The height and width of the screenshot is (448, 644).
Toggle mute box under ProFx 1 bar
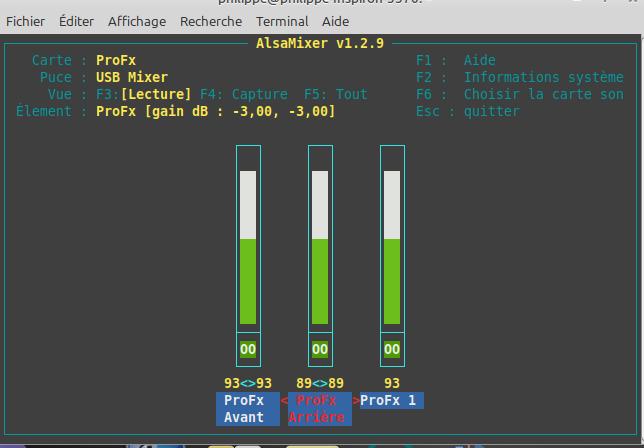pyautogui.click(x=392, y=349)
